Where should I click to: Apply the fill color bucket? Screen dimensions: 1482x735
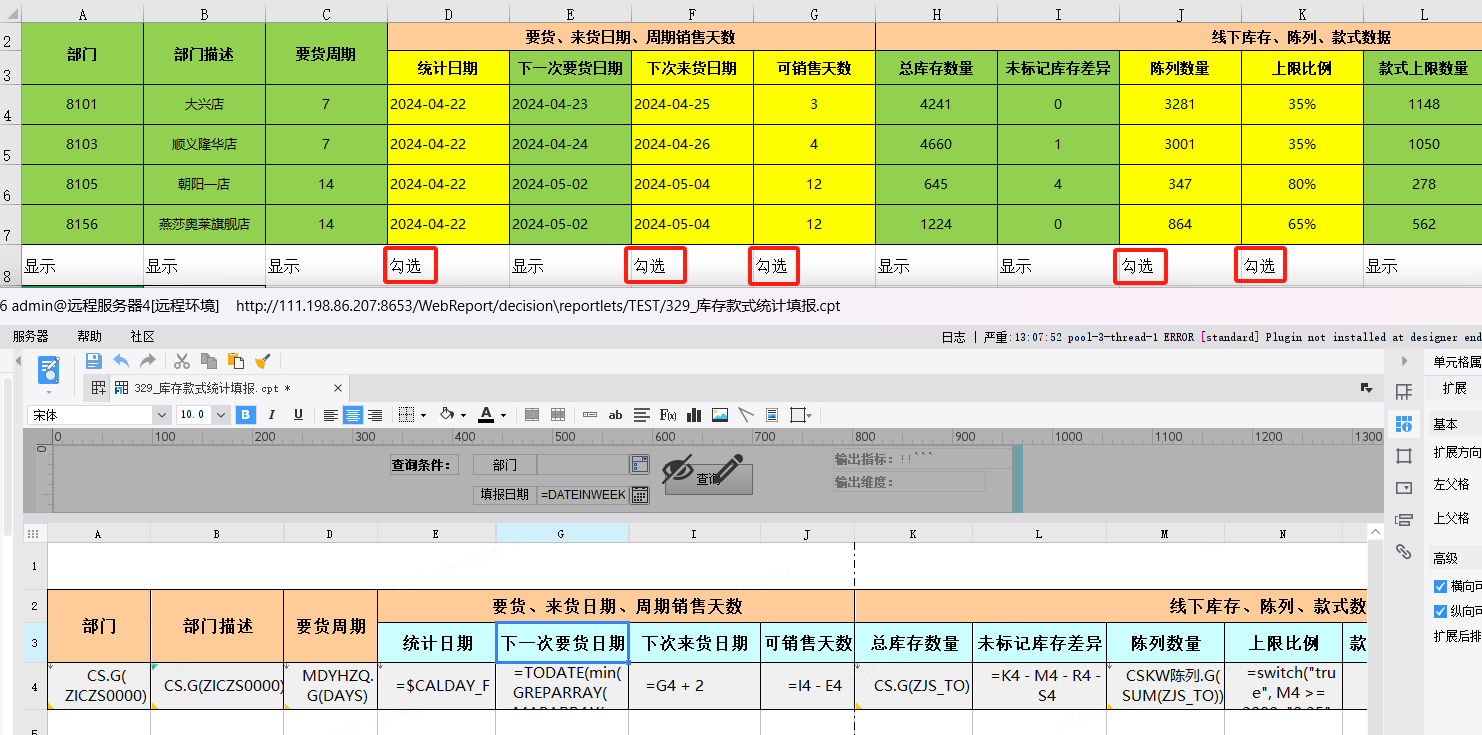click(x=447, y=415)
